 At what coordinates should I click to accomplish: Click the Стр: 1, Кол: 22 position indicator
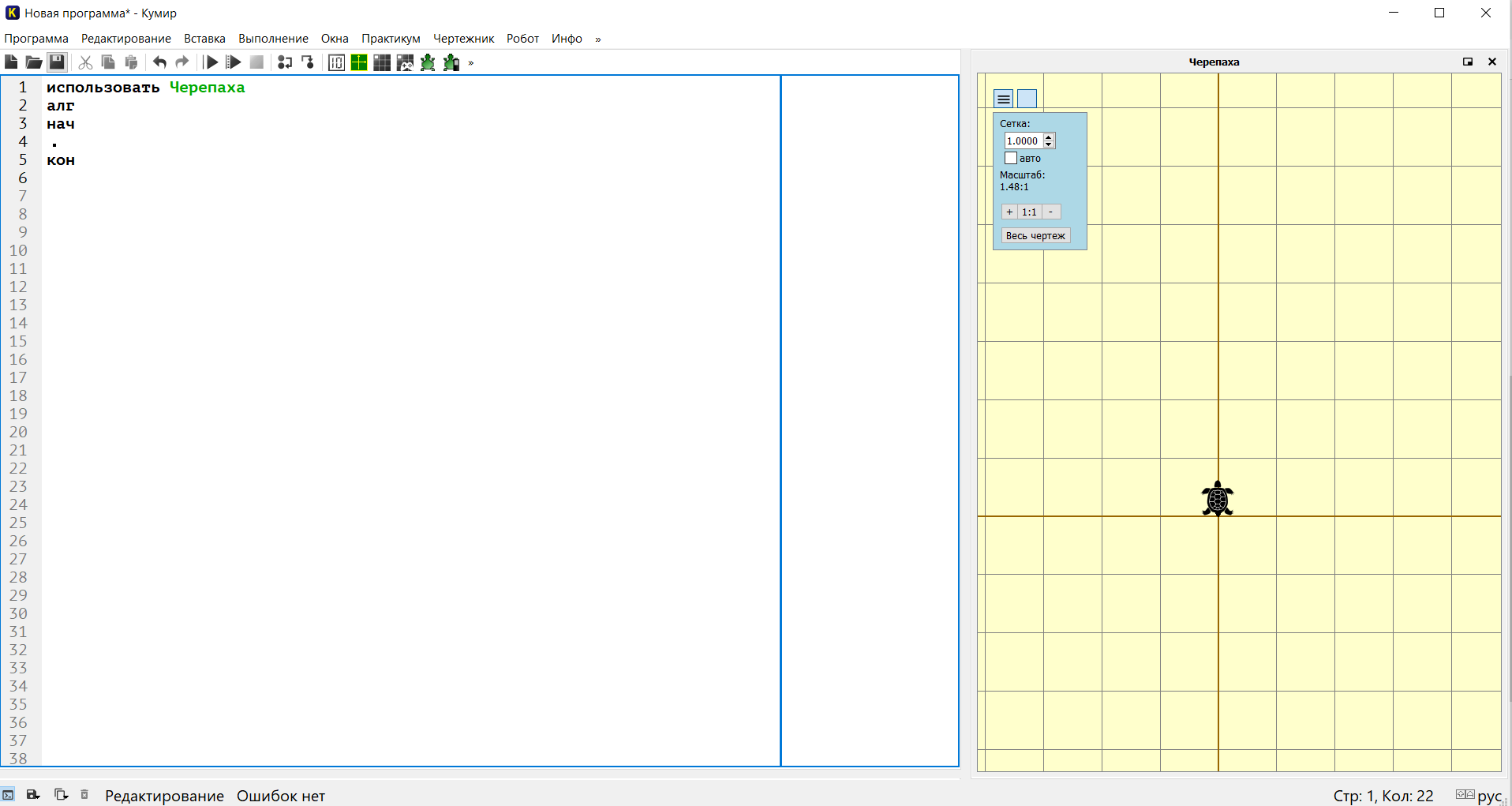point(1383,796)
